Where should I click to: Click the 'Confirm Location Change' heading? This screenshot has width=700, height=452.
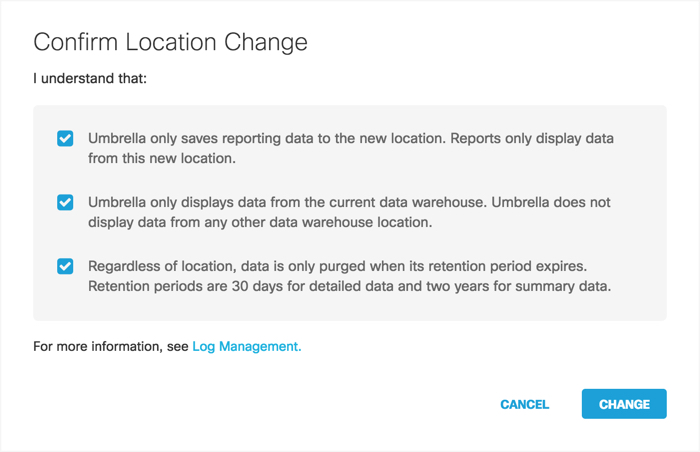pos(171,42)
